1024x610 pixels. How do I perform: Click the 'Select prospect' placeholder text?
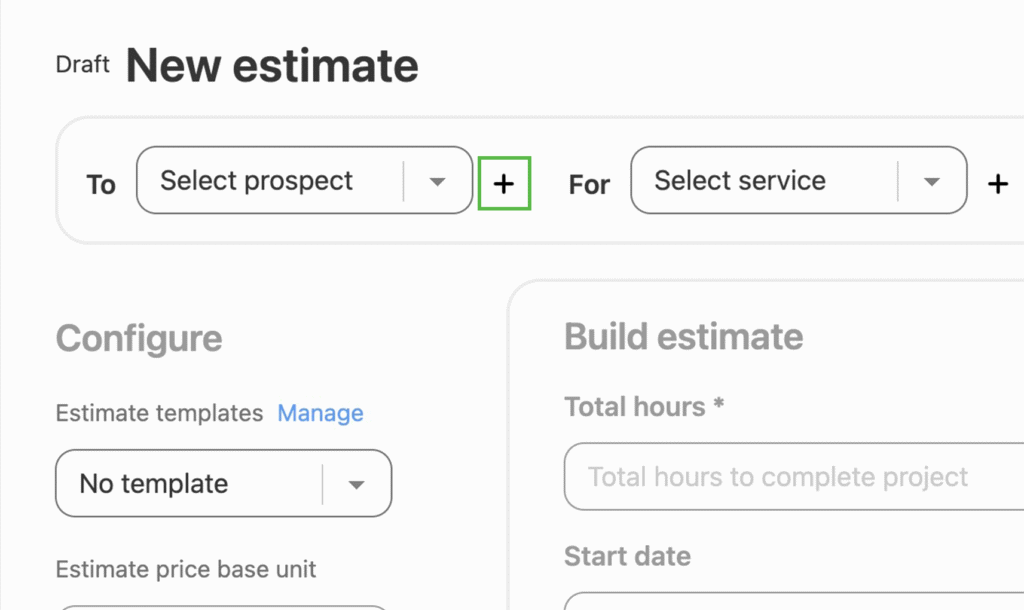pos(257,181)
